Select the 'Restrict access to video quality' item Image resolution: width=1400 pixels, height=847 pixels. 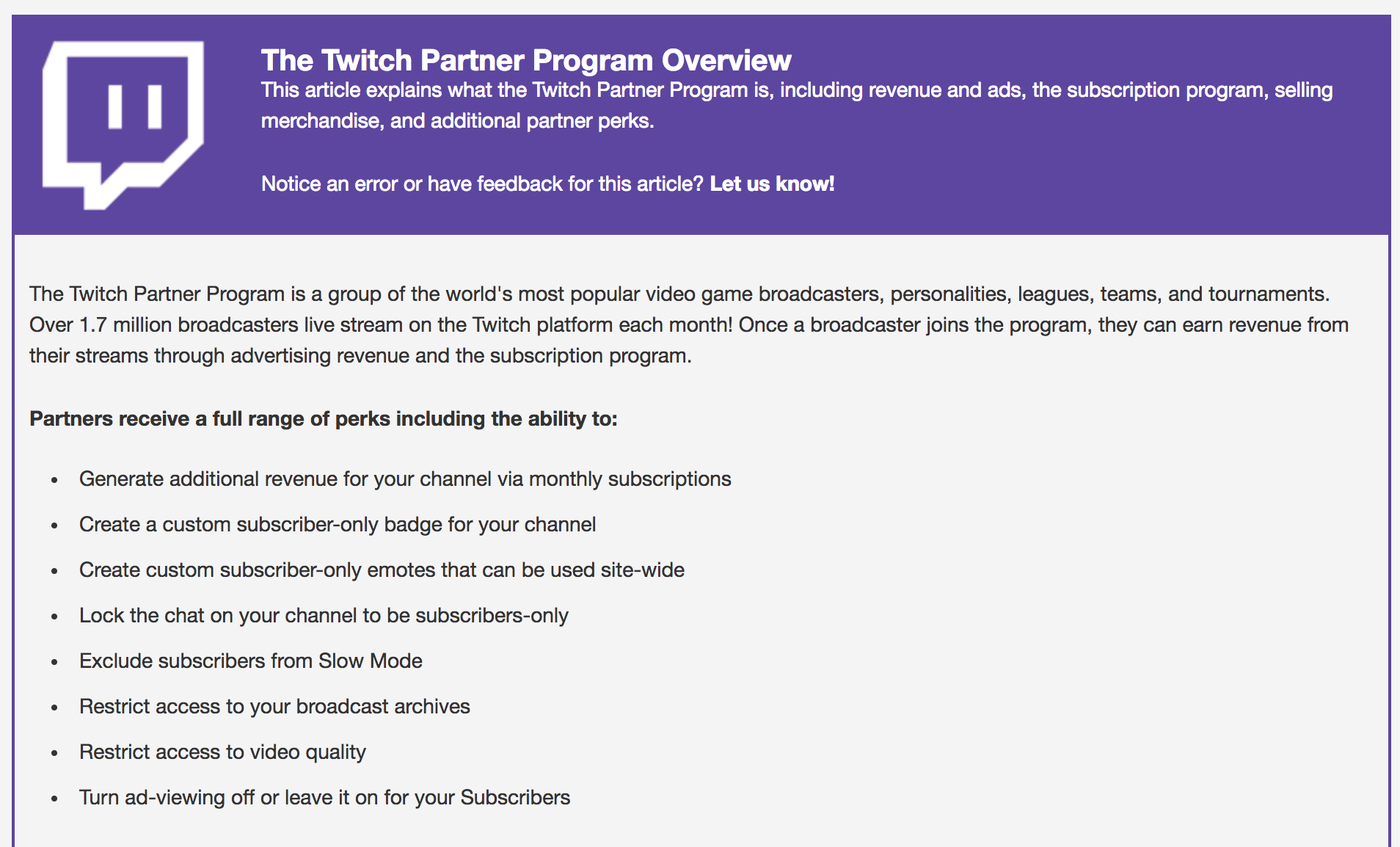coord(222,752)
